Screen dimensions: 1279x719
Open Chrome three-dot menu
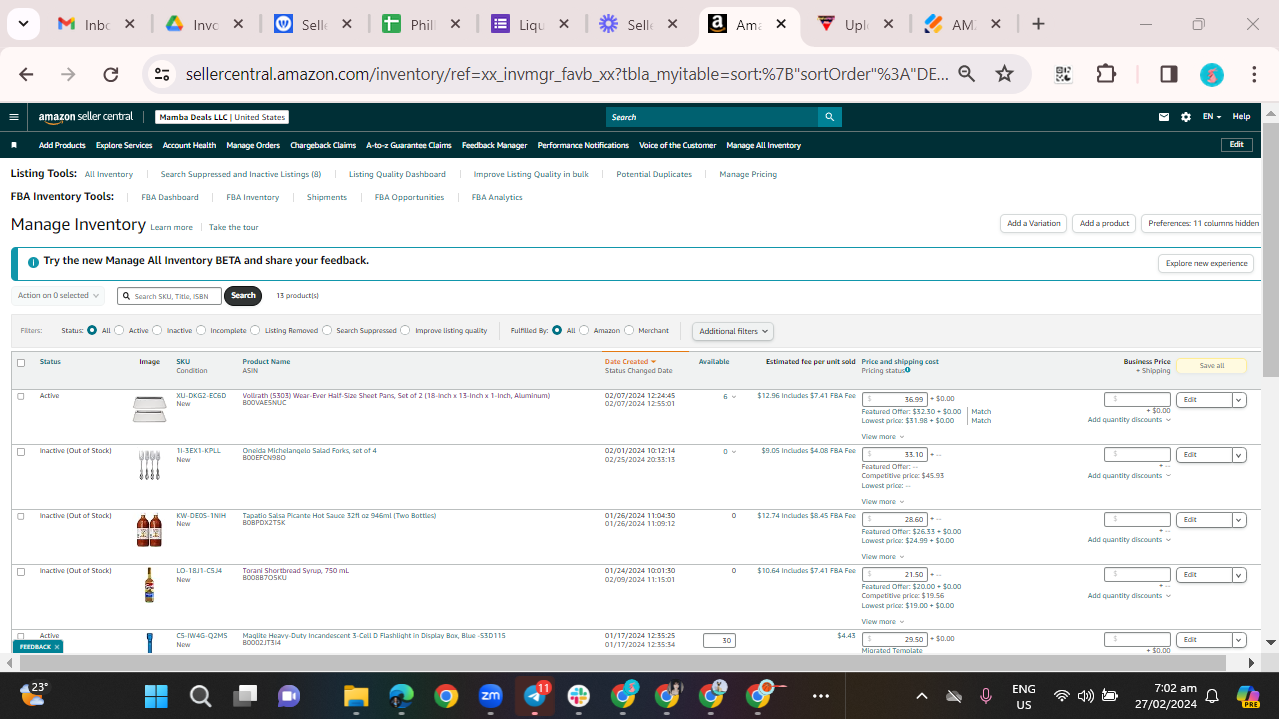pos(1254,74)
